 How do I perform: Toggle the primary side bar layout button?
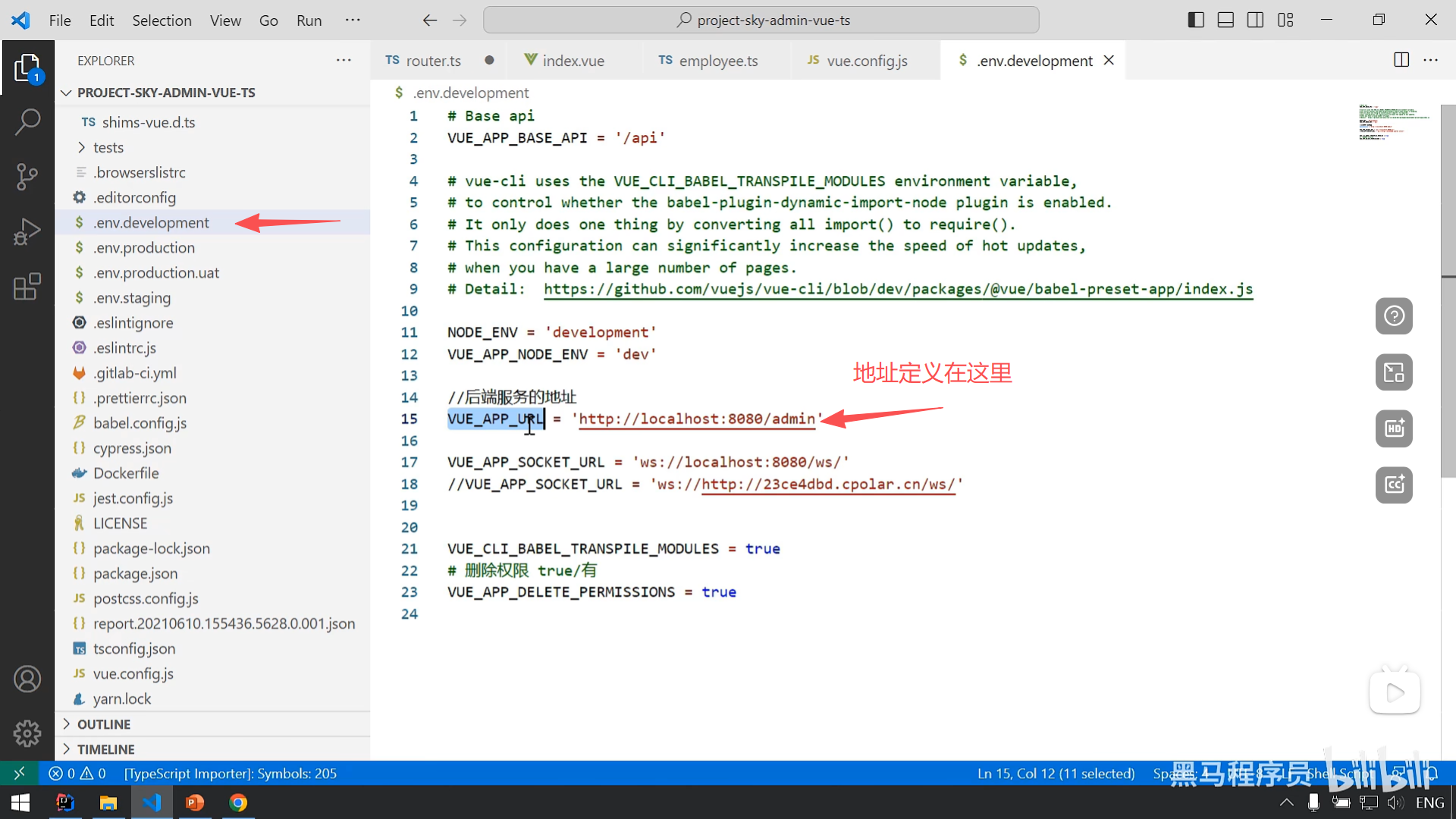click(x=1196, y=20)
